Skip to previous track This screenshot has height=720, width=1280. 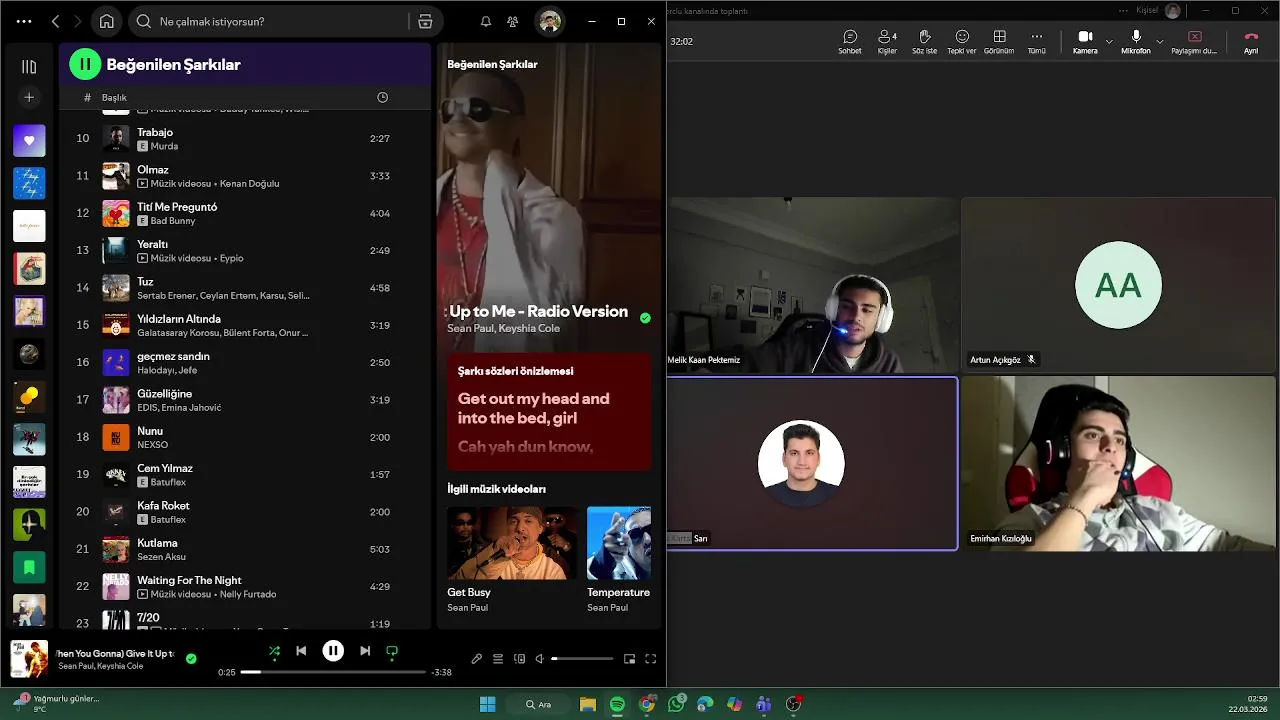(x=301, y=651)
